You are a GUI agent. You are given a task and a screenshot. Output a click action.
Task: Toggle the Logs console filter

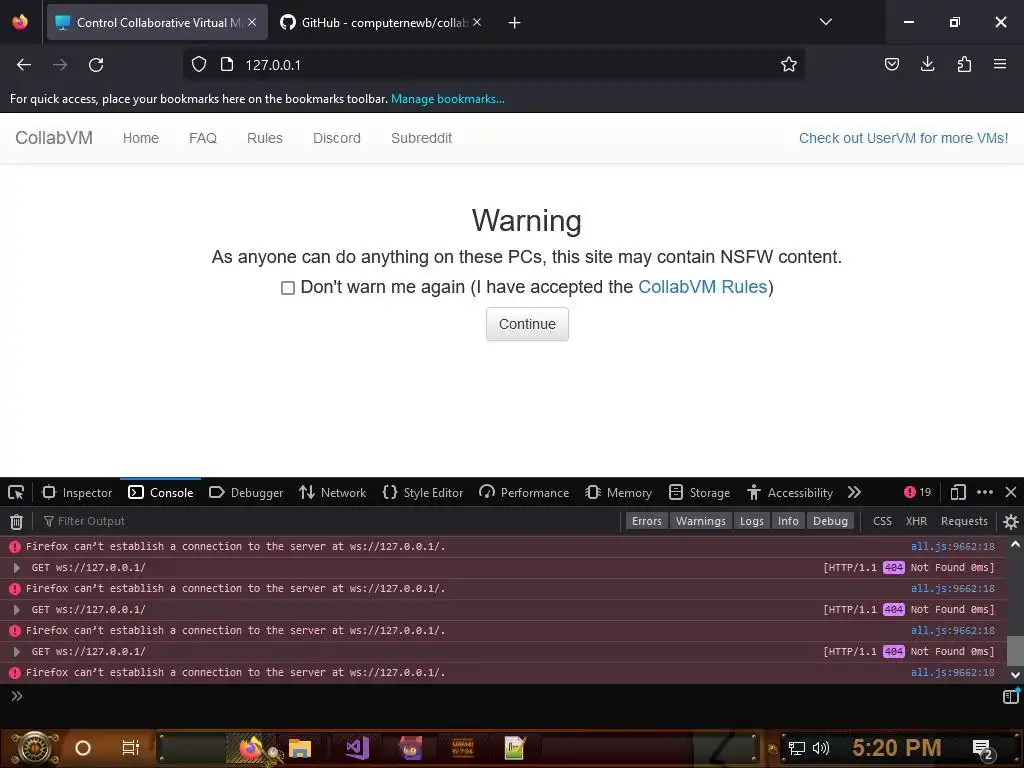click(x=752, y=521)
